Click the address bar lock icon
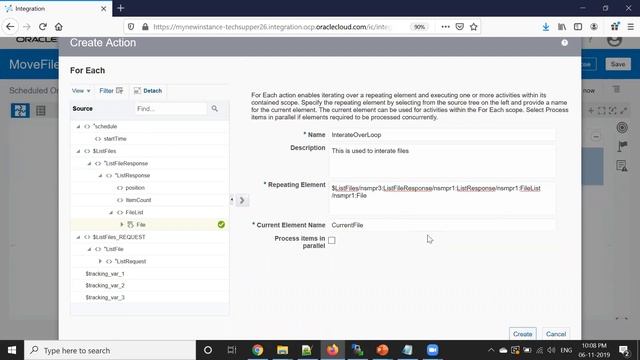640x360 pixels. tap(145, 27)
